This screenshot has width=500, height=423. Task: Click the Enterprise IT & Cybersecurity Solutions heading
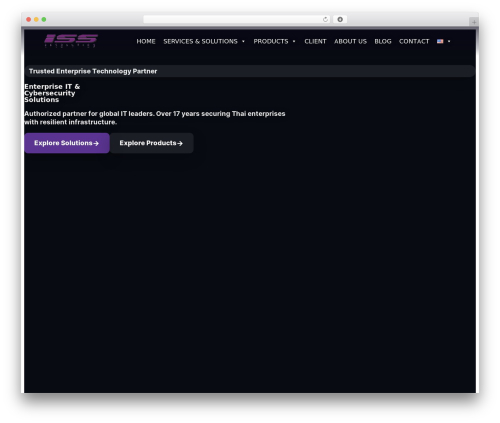point(52,93)
